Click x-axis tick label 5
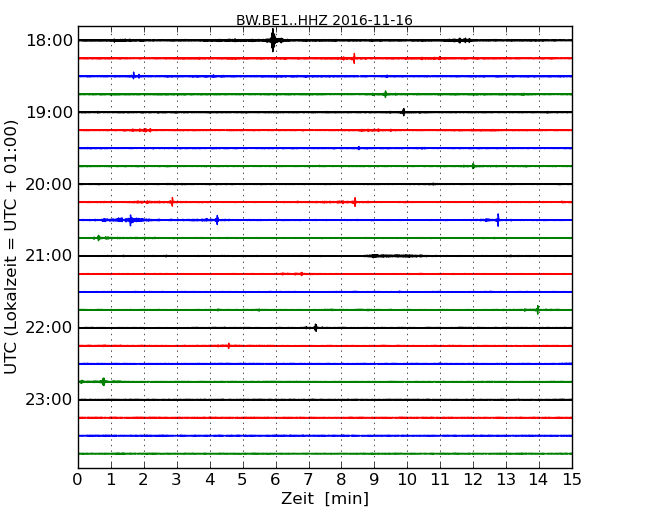650x520 pixels. click(243, 479)
